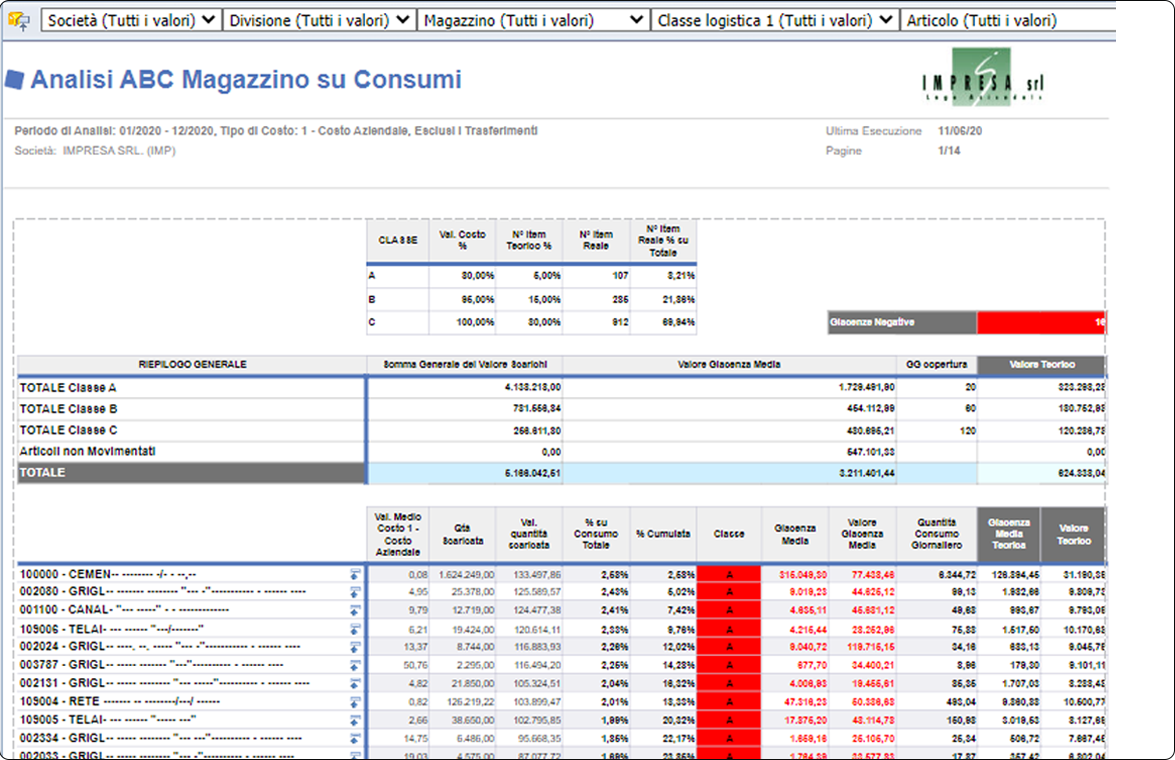
Task: Click red class A cell of 100000 - CEMEN
Action: pos(729,575)
